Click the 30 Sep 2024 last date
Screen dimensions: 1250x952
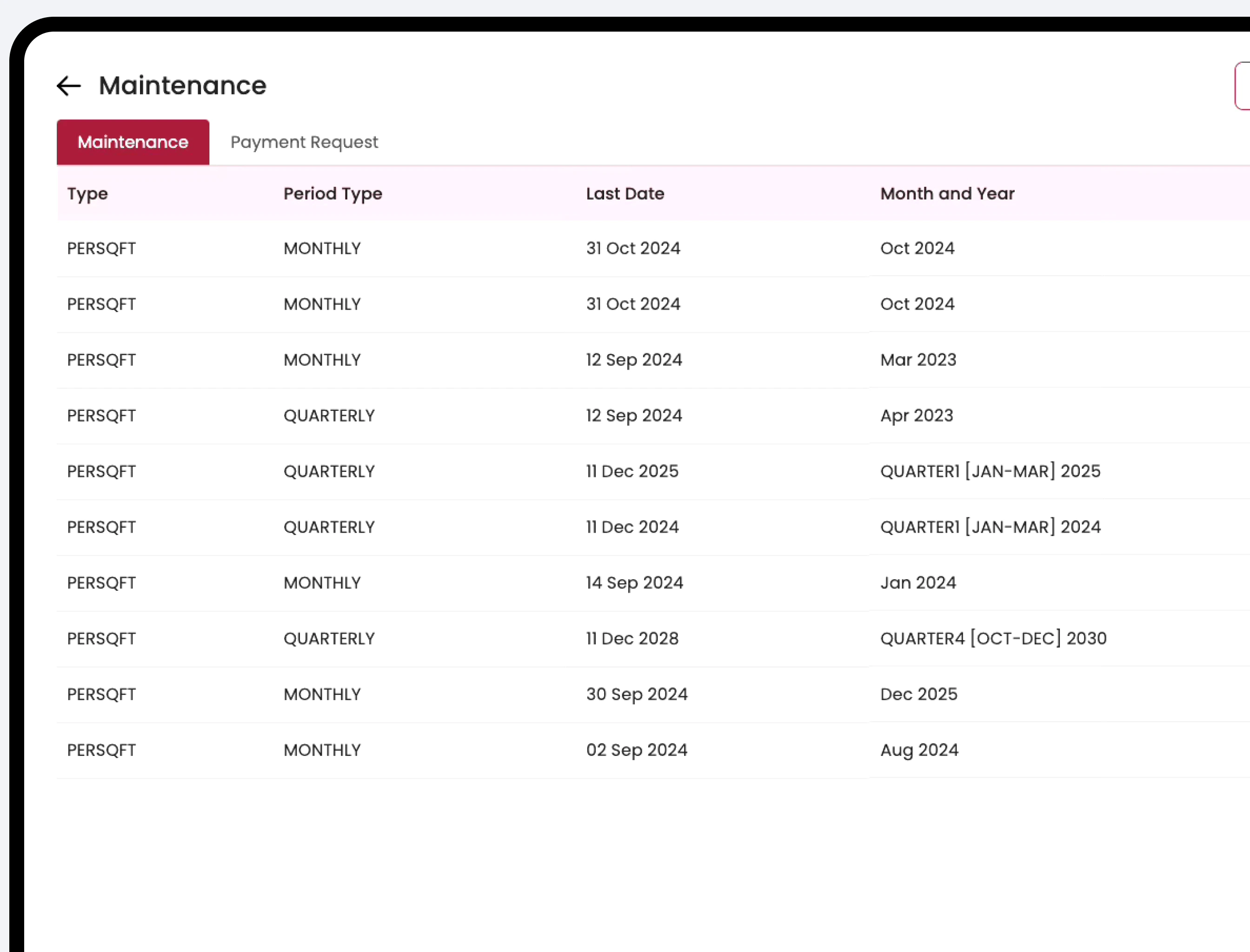pyautogui.click(x=637, y=695)
